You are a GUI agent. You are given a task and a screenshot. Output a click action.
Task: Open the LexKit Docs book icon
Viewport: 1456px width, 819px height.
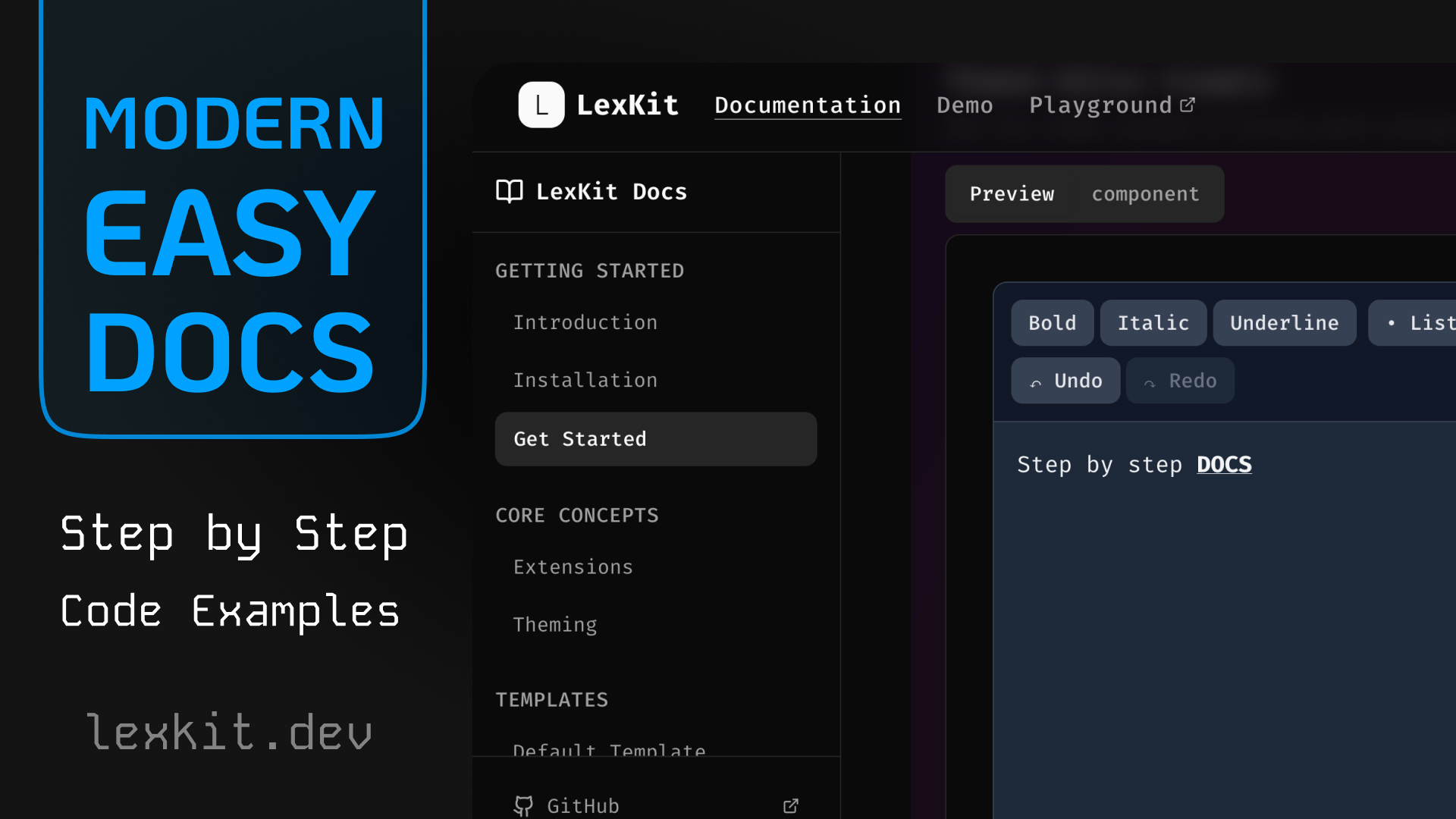pos(511,191)
